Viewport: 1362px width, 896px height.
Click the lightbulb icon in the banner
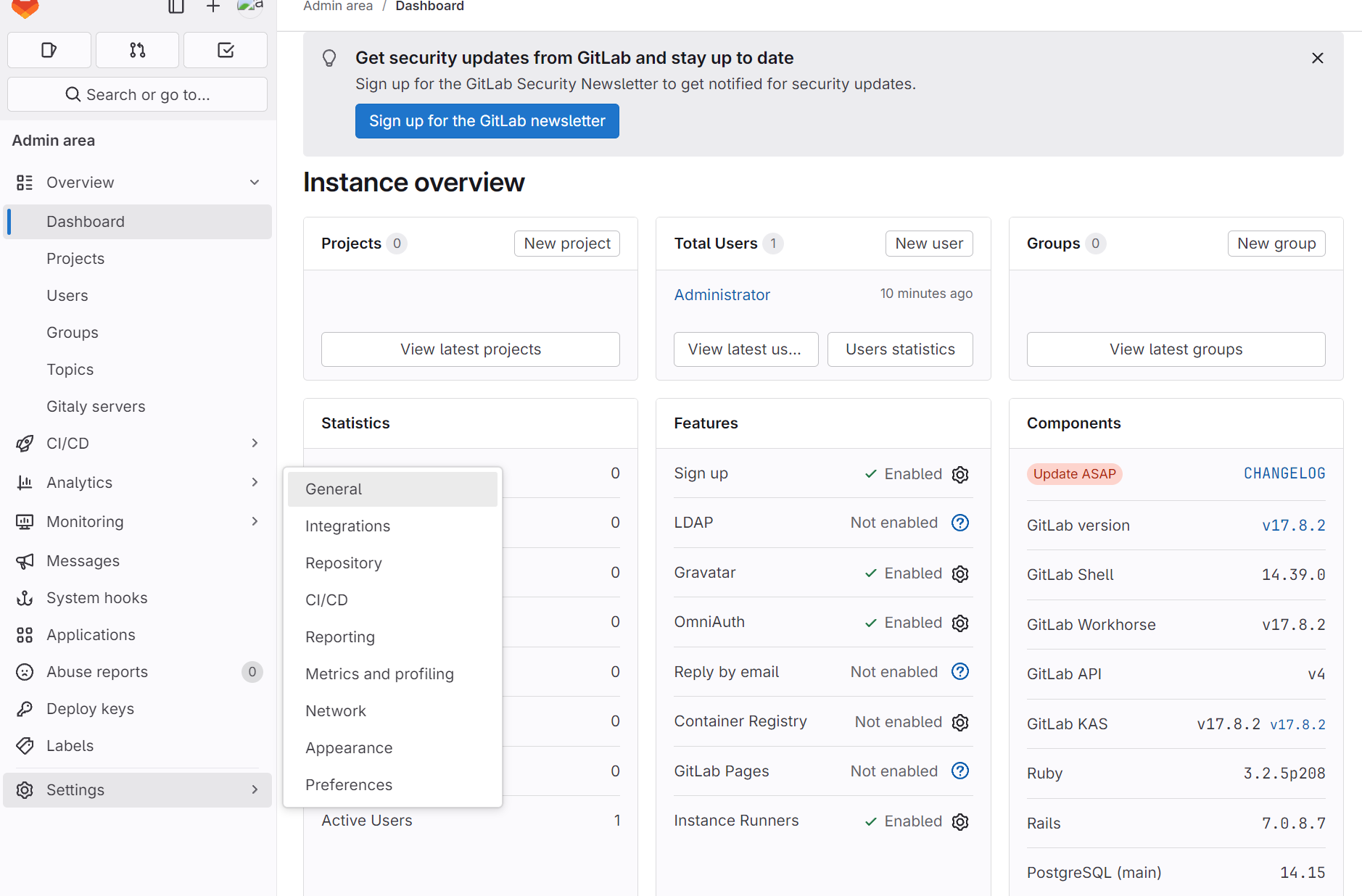click(x=329, y=58)
